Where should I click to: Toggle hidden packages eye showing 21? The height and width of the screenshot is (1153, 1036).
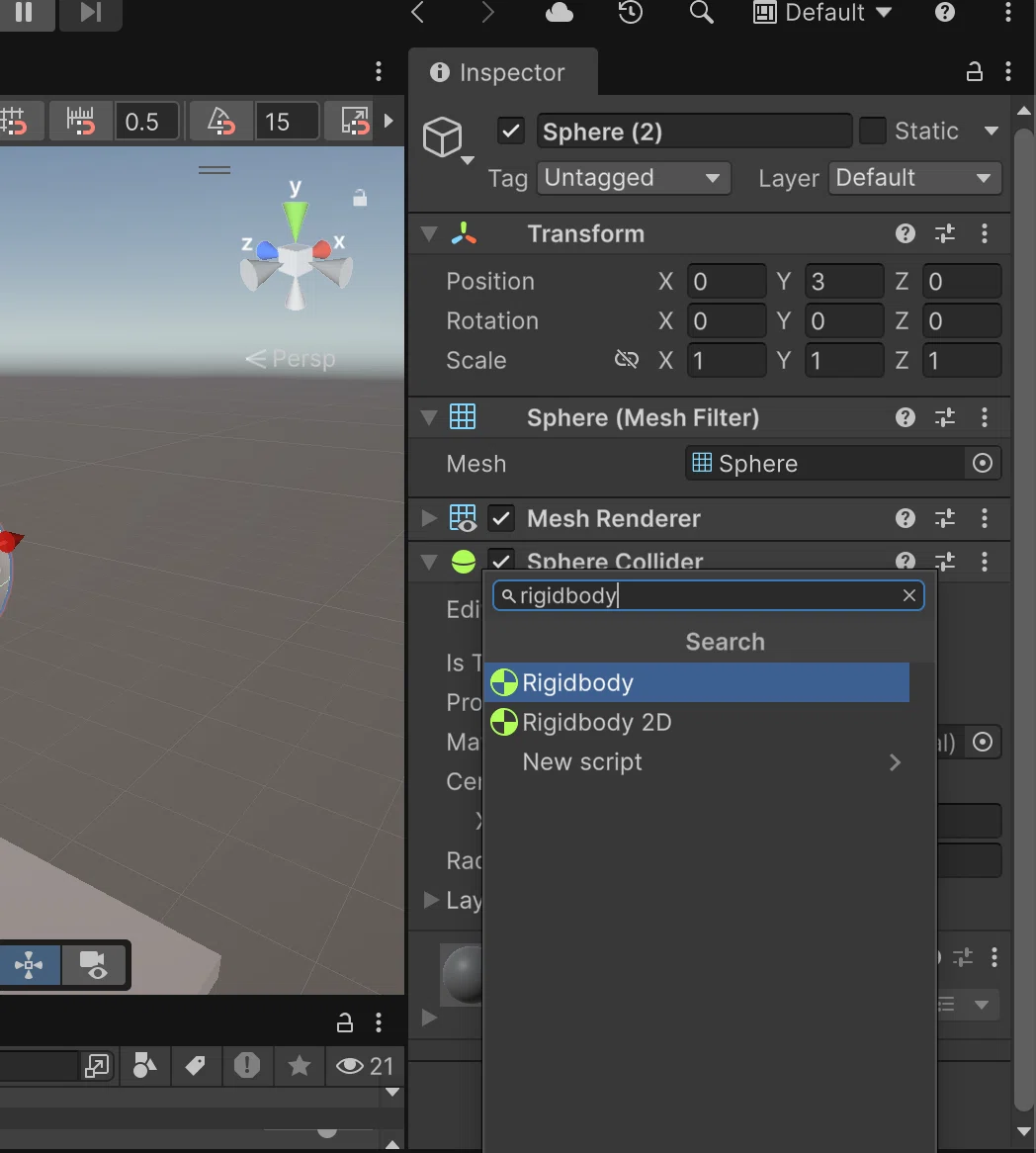(x=366, y=1066)
